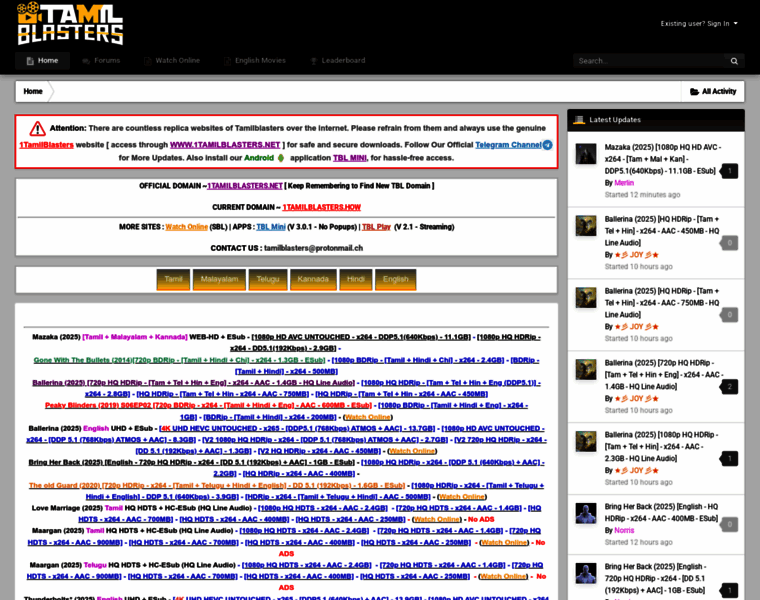Open author Norris's profile
This screenshot has height=600, width=760.
pyautogui.click(x=624, y=530)
